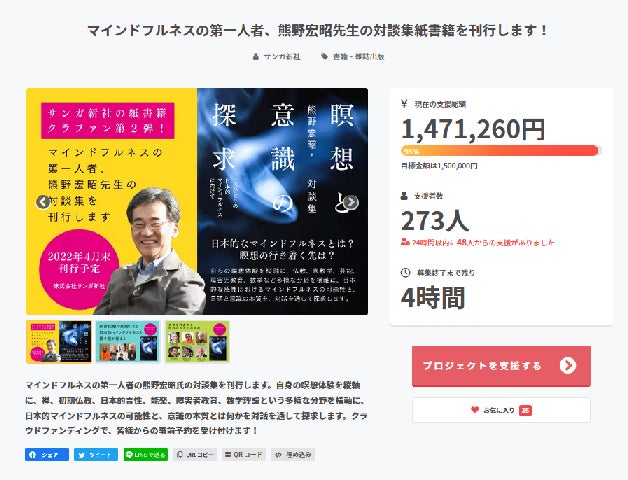Select the first yellow thumbnail image
The image size is (628, 480).
pos(59,342)
